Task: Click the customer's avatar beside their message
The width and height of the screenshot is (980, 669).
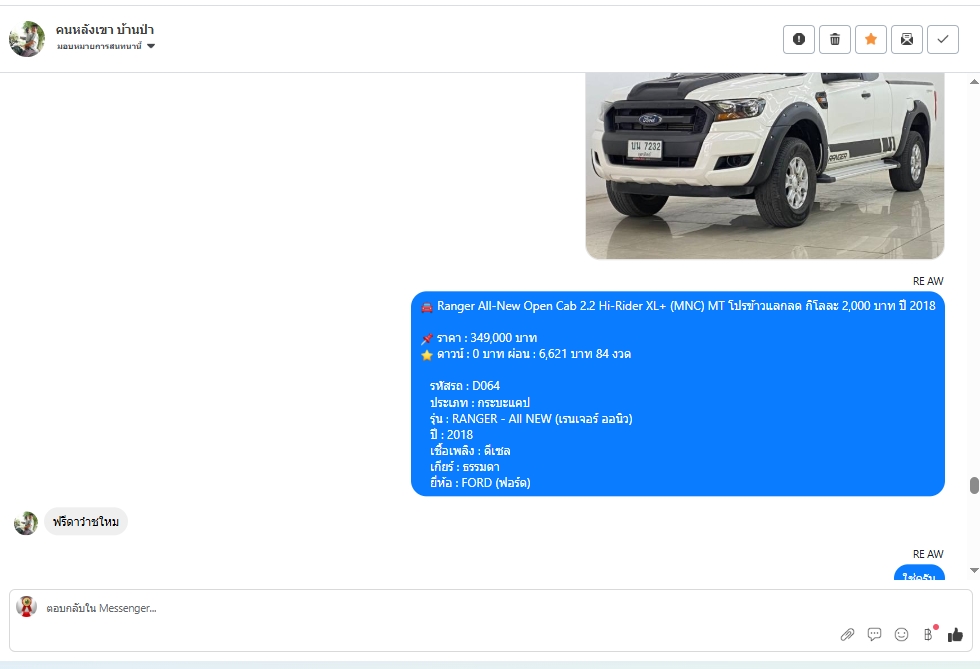Action: 26,523
